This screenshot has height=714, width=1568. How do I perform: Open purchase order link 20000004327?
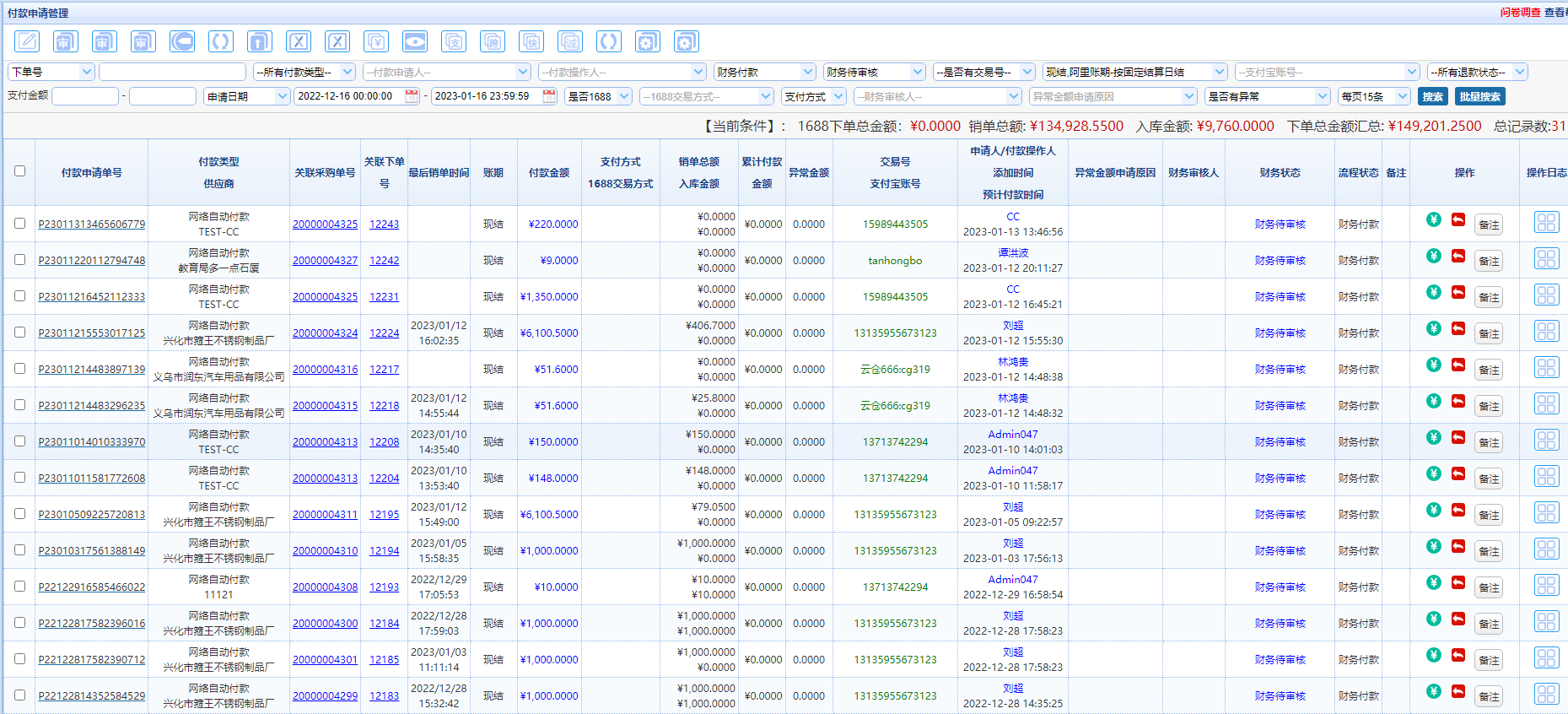325,260
